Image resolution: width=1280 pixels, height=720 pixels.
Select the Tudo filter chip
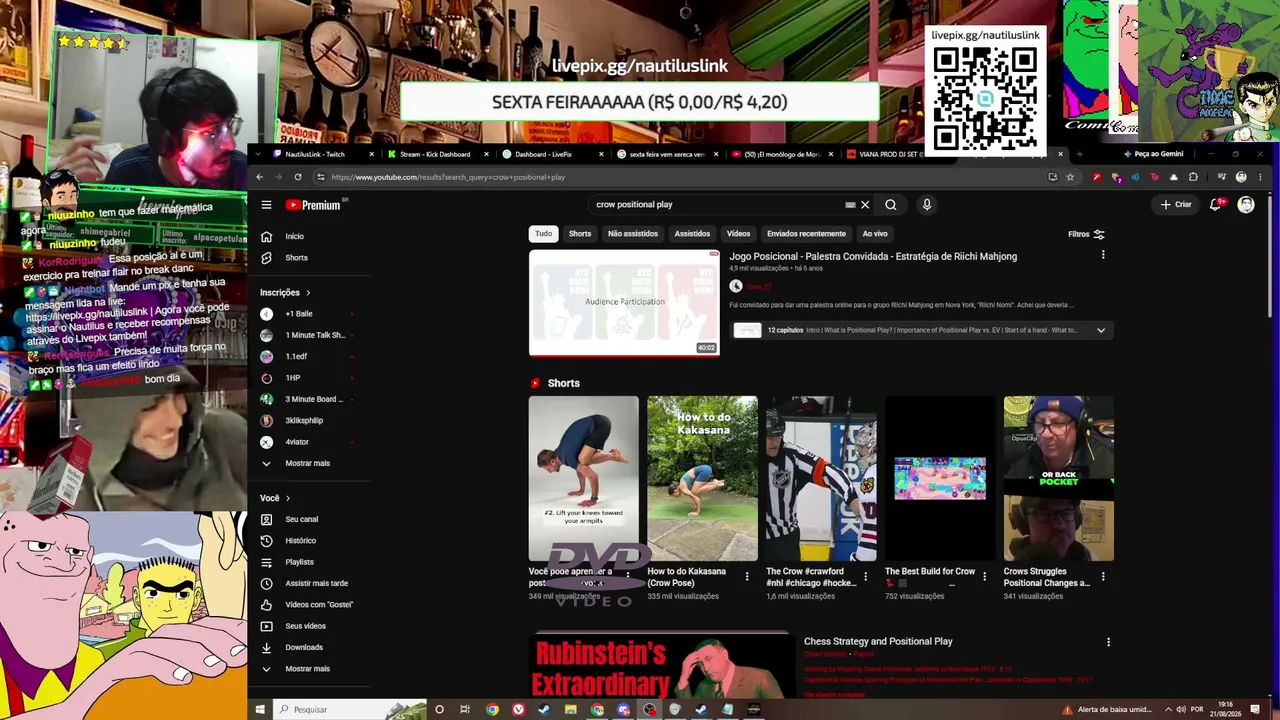pos(543,234)
